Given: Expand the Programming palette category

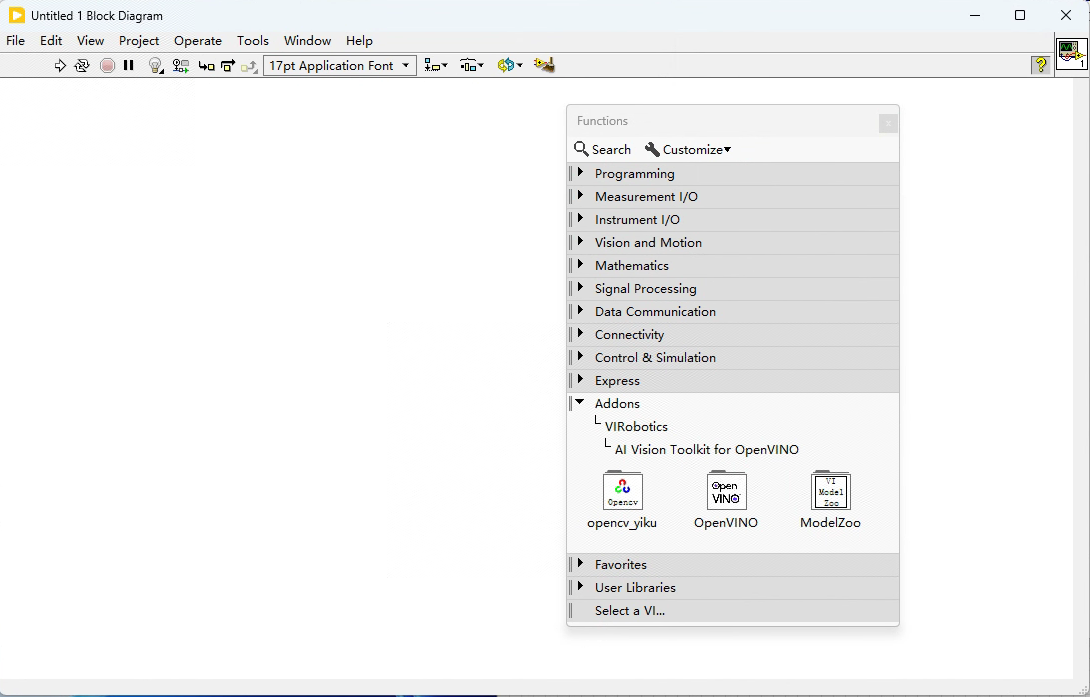Looking at the screenshot, I should [634, 174].
